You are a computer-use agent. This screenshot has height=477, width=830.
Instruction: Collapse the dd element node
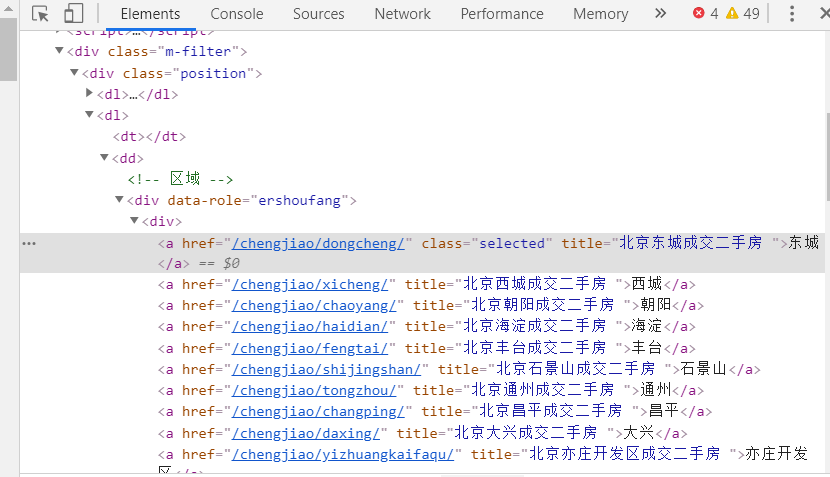pos(104,157)
